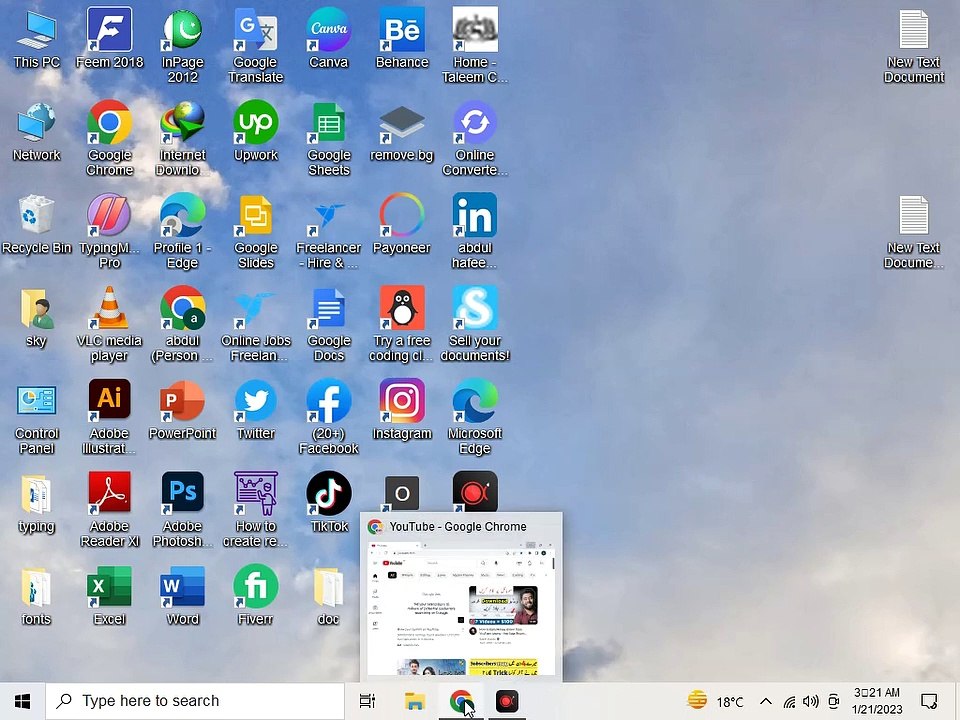Click the volume speaker tray icon
Screen dimensions: 960x720
point(811,702)
